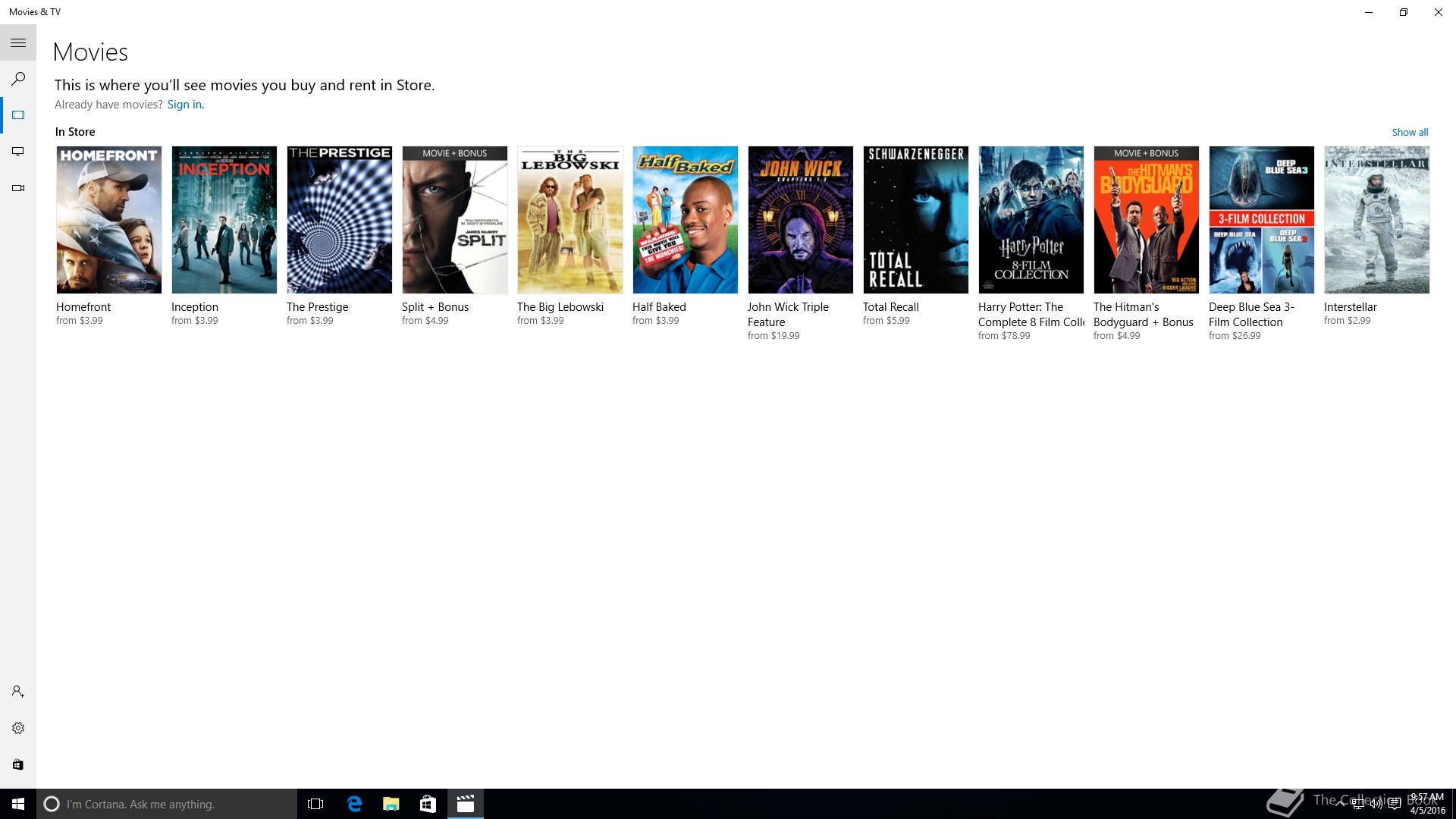Open File Explorer from taskbar

coord(391,804)
